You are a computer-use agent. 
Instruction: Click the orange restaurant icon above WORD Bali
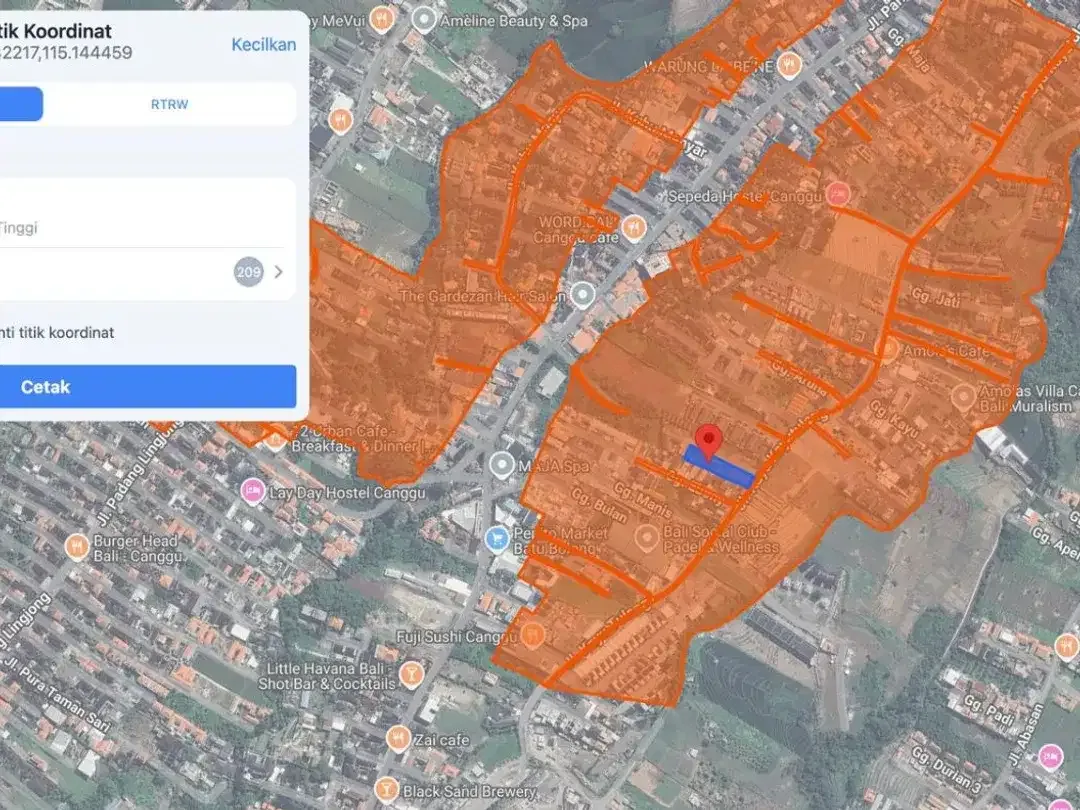(x=340, y=121)
